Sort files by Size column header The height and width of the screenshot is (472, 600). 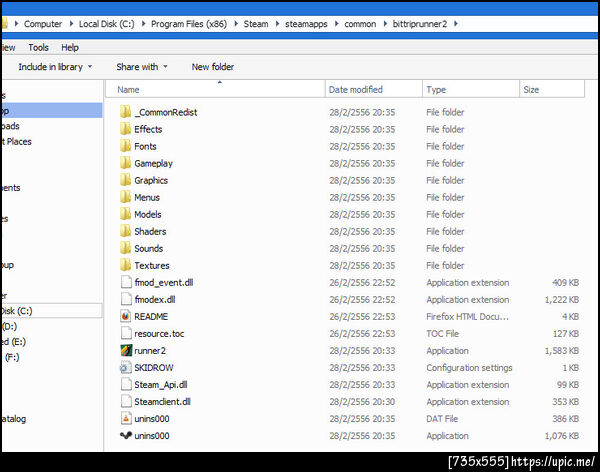(552, 90)
